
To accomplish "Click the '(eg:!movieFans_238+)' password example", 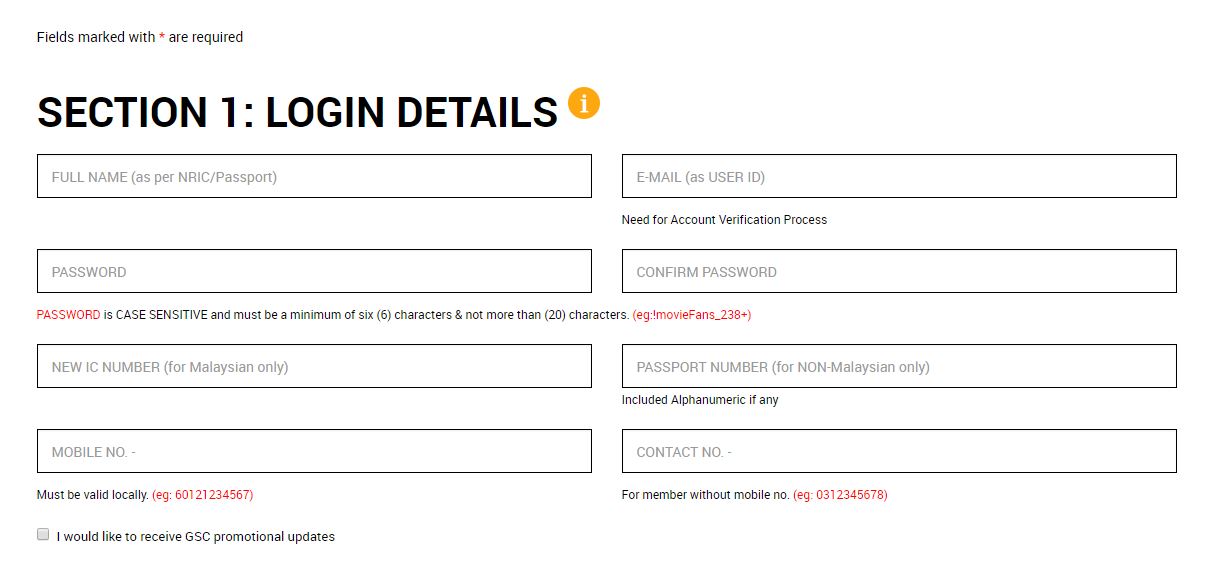I will (x=692, y=315).
